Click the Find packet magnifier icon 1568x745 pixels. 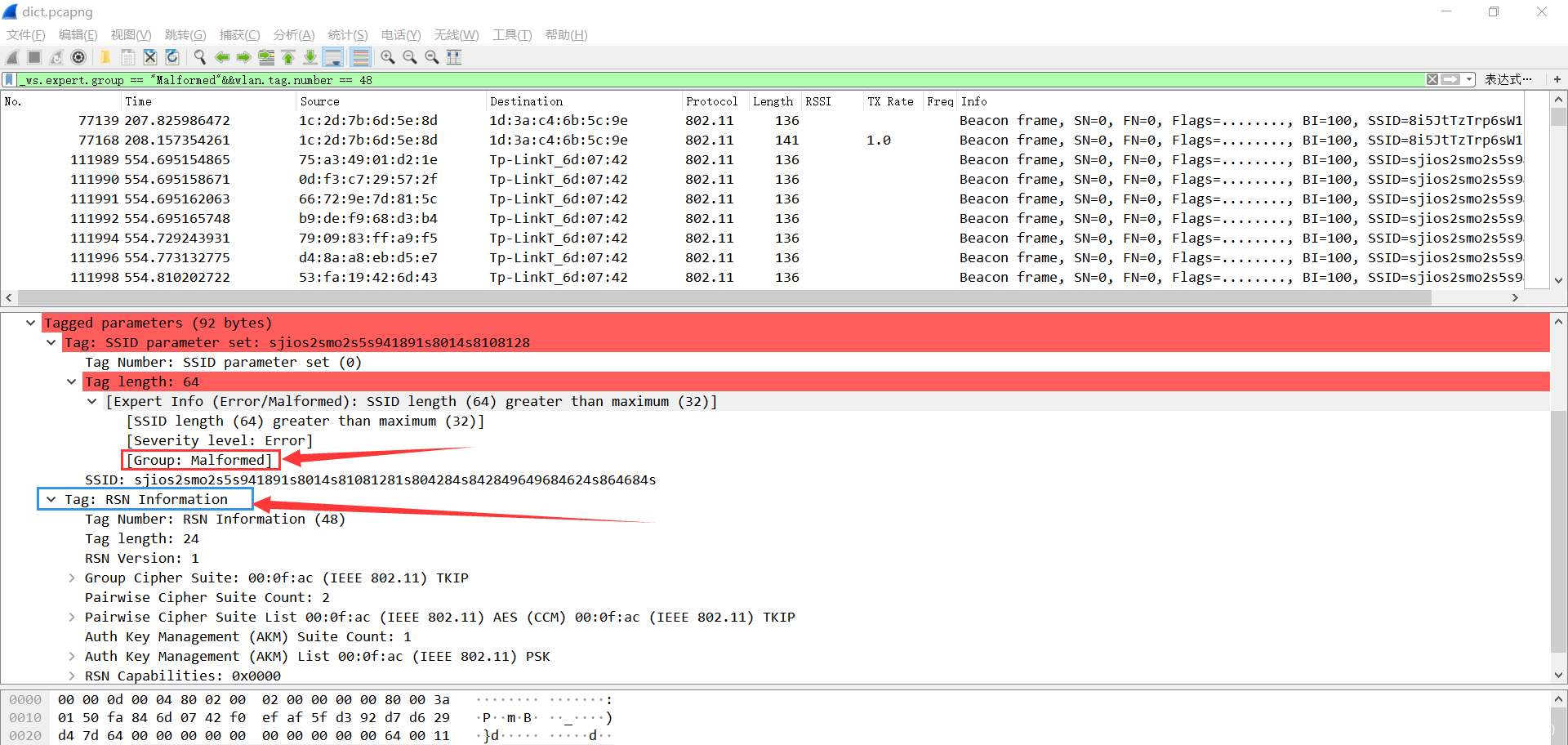(x=199, y=57)
